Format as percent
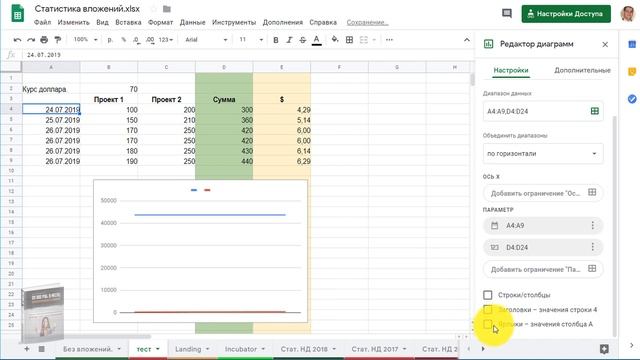640x360 pixels. [x=123, y=40]
